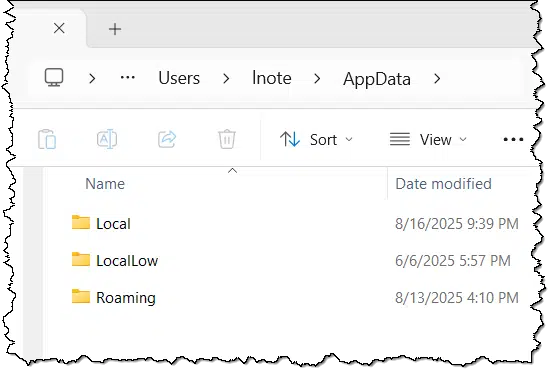Select the Local folder icon
553x375 pixels.
81,222
